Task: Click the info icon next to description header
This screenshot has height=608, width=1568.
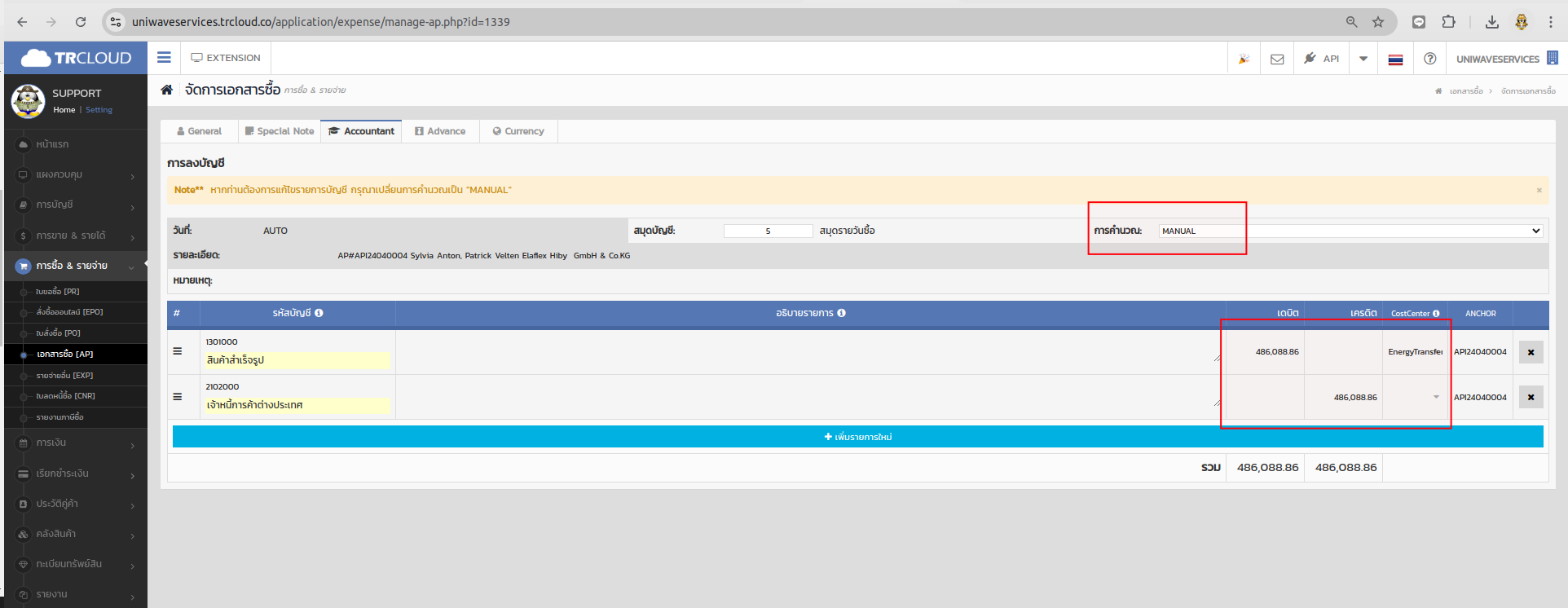Action: (x=841, y=313)
